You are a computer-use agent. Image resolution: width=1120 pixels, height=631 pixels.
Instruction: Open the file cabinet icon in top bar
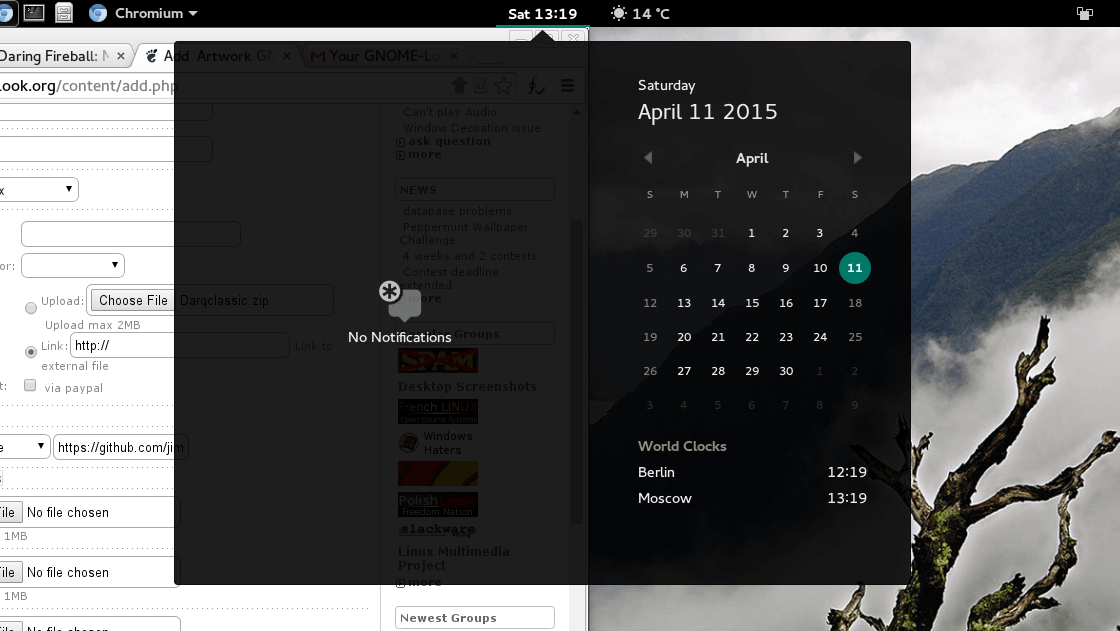tap(64, 13)
